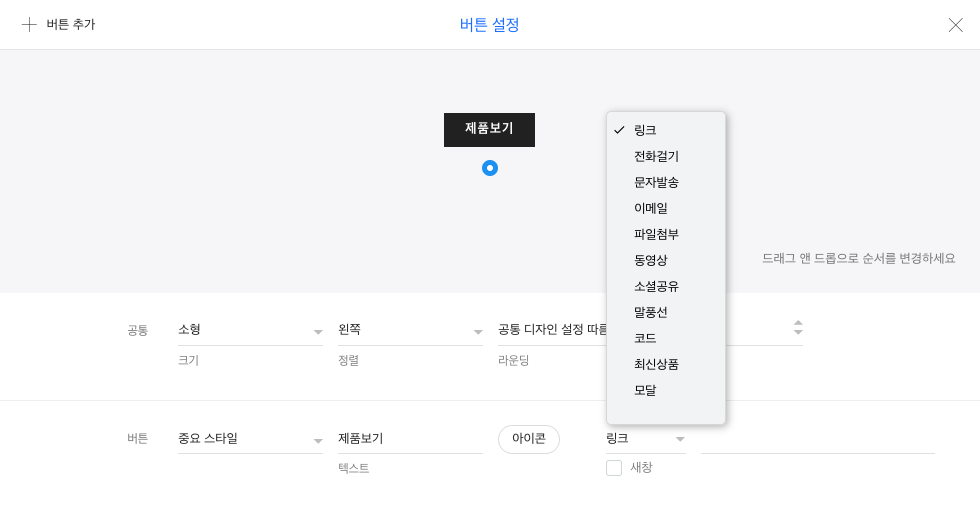The height and width of the screenshot is (510, 980).
Task: Select 동영상 from the list
Action: point(651,260)
